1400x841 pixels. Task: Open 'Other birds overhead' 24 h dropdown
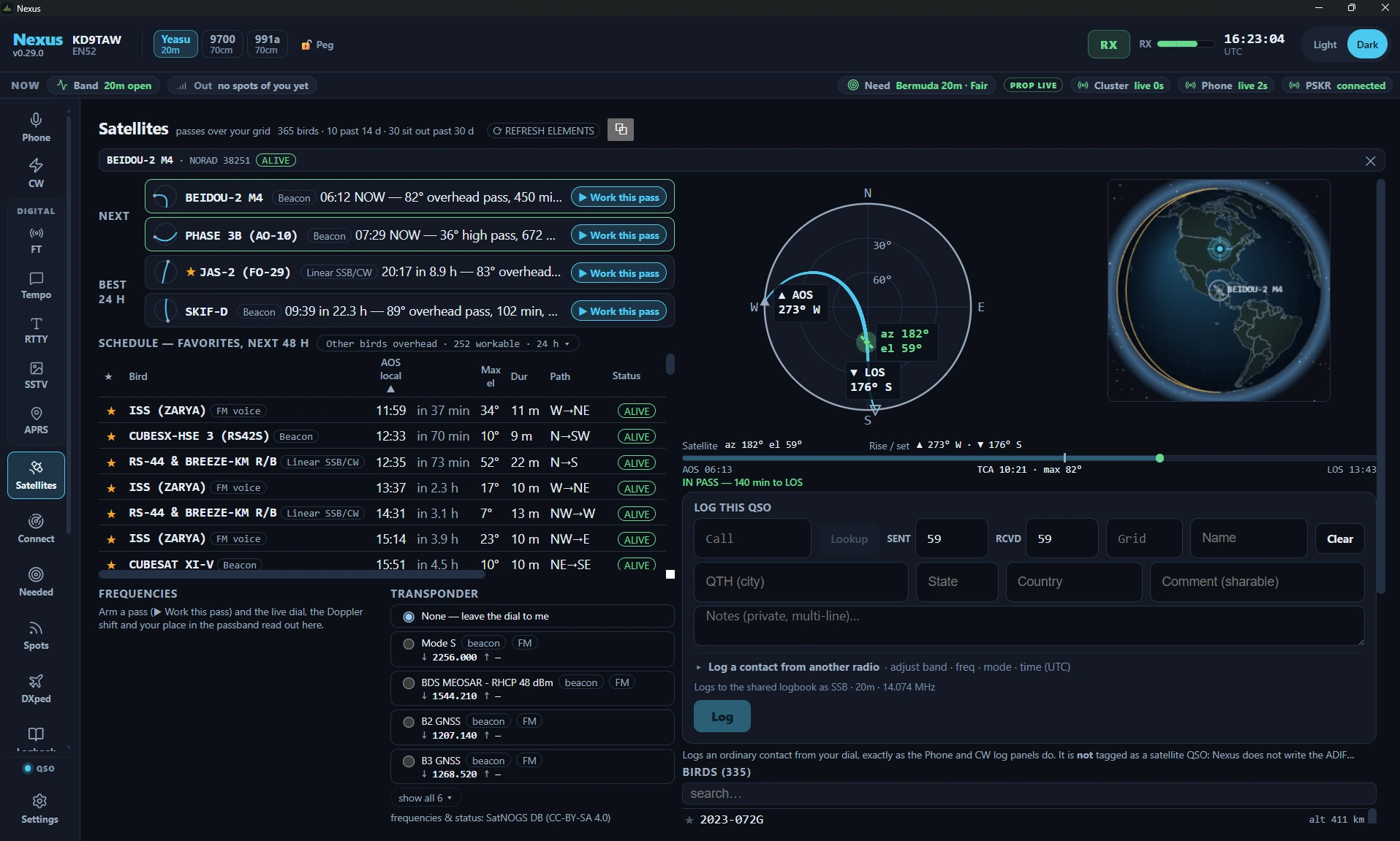pyautogui.click(x=447, y=343)
